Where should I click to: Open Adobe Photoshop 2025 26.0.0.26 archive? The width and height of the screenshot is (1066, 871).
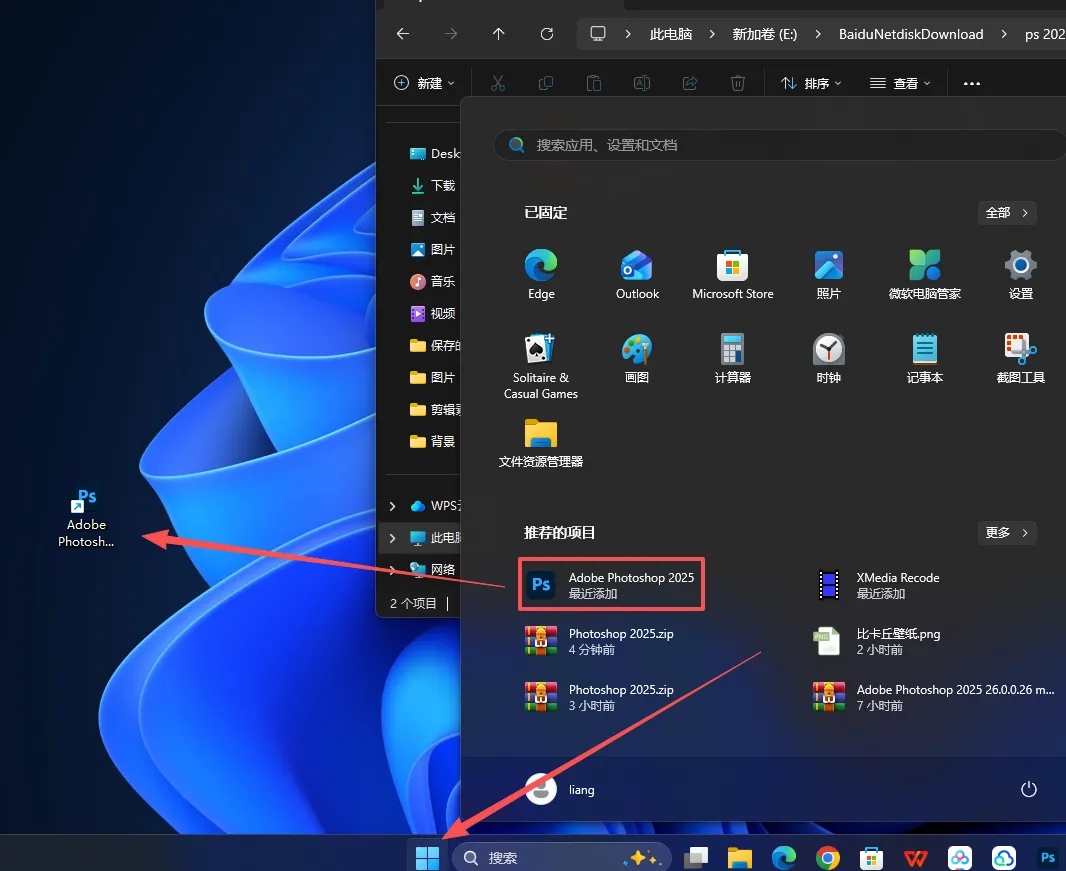coord(933,697)
